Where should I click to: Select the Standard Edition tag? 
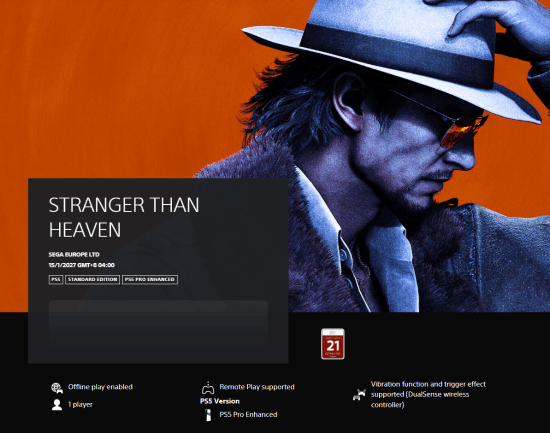click(x=93, y=280)
